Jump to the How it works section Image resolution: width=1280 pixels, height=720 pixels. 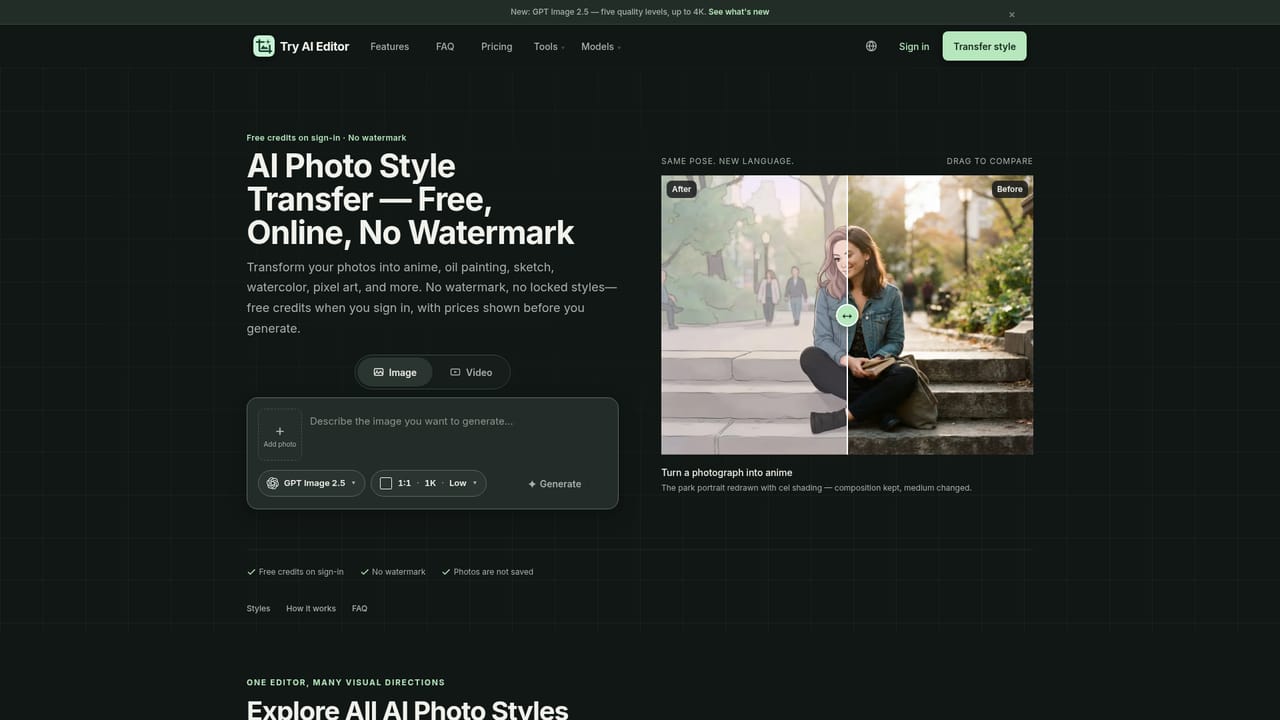coord(311,608)
